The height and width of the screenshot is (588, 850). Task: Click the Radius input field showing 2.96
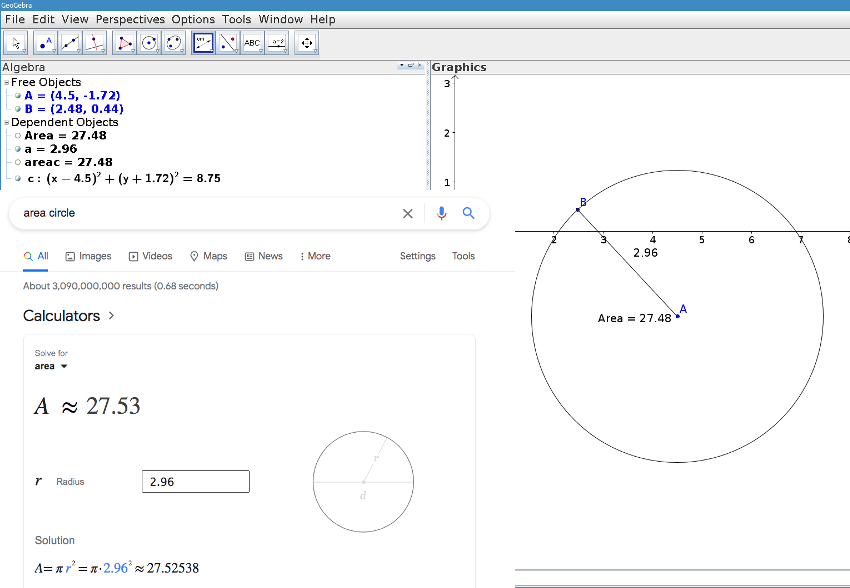pyautogui.click(x=195, y=481)
